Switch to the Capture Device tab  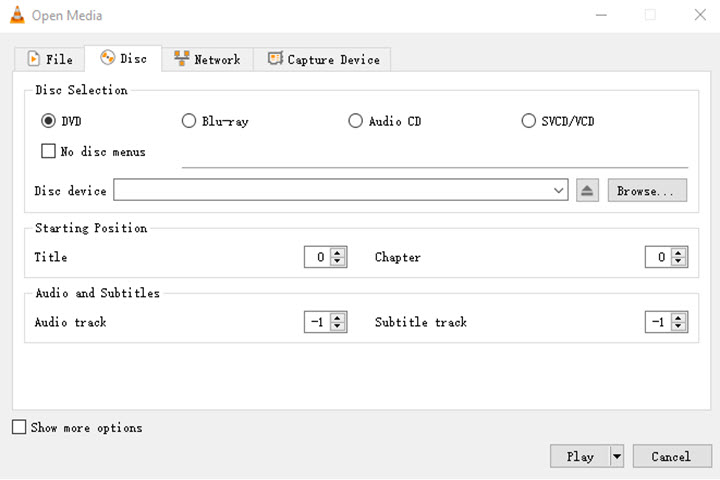(322, 59)
